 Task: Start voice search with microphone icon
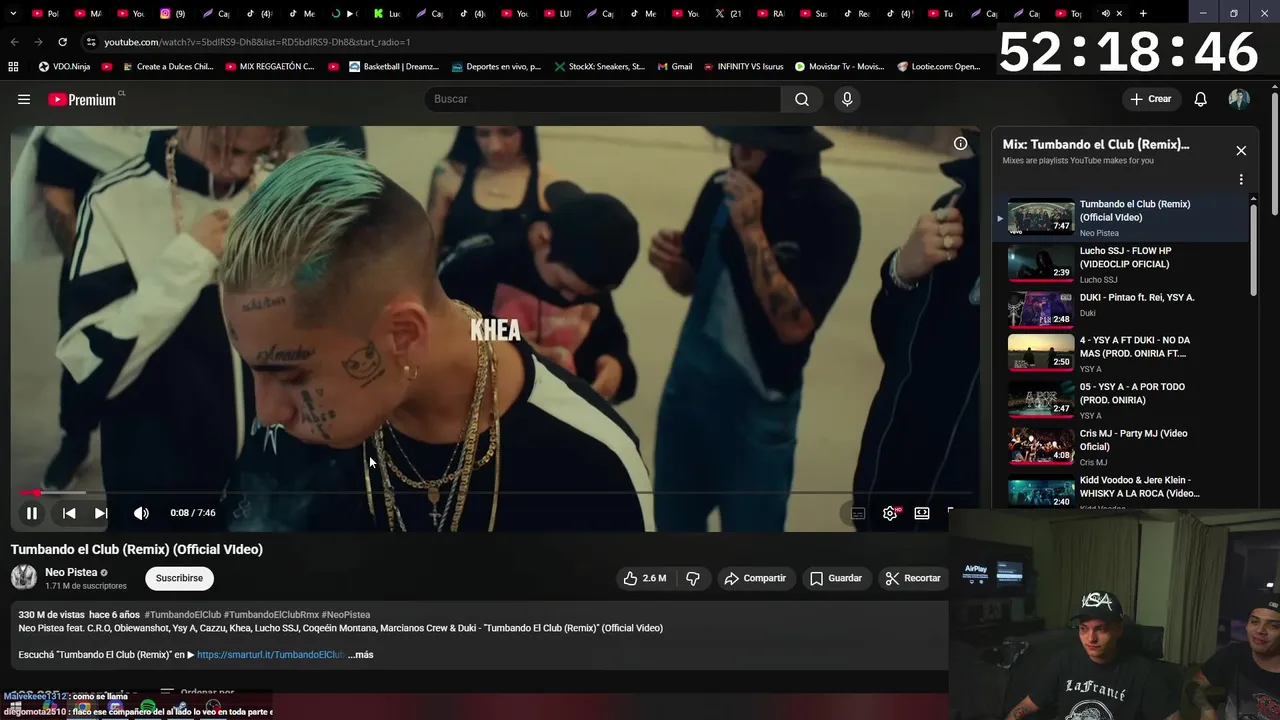pos(847,99)
